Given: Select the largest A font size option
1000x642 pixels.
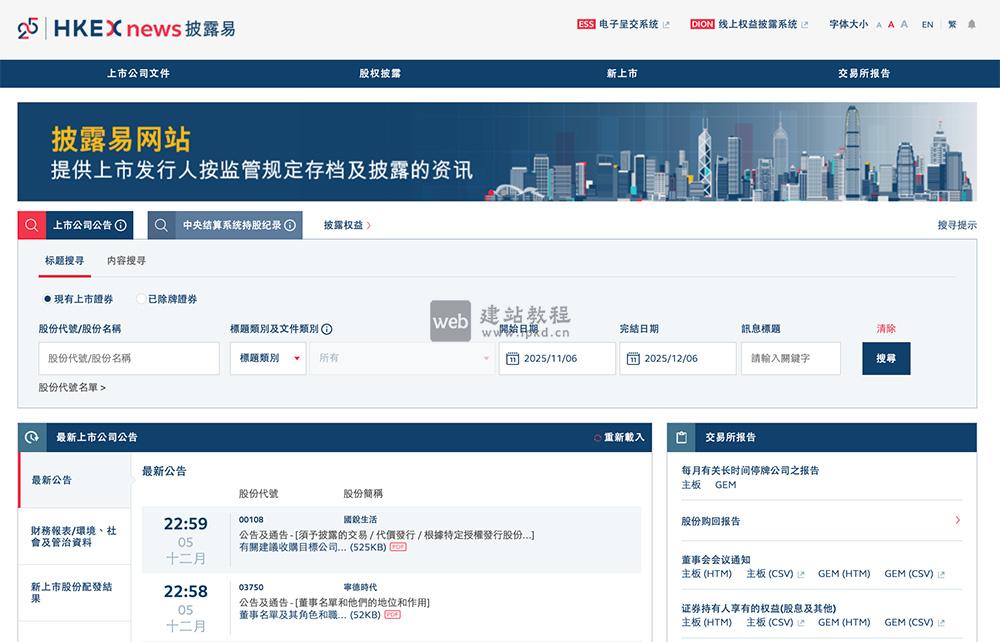Looking at the screenshot, I should (x=903, y=24).
